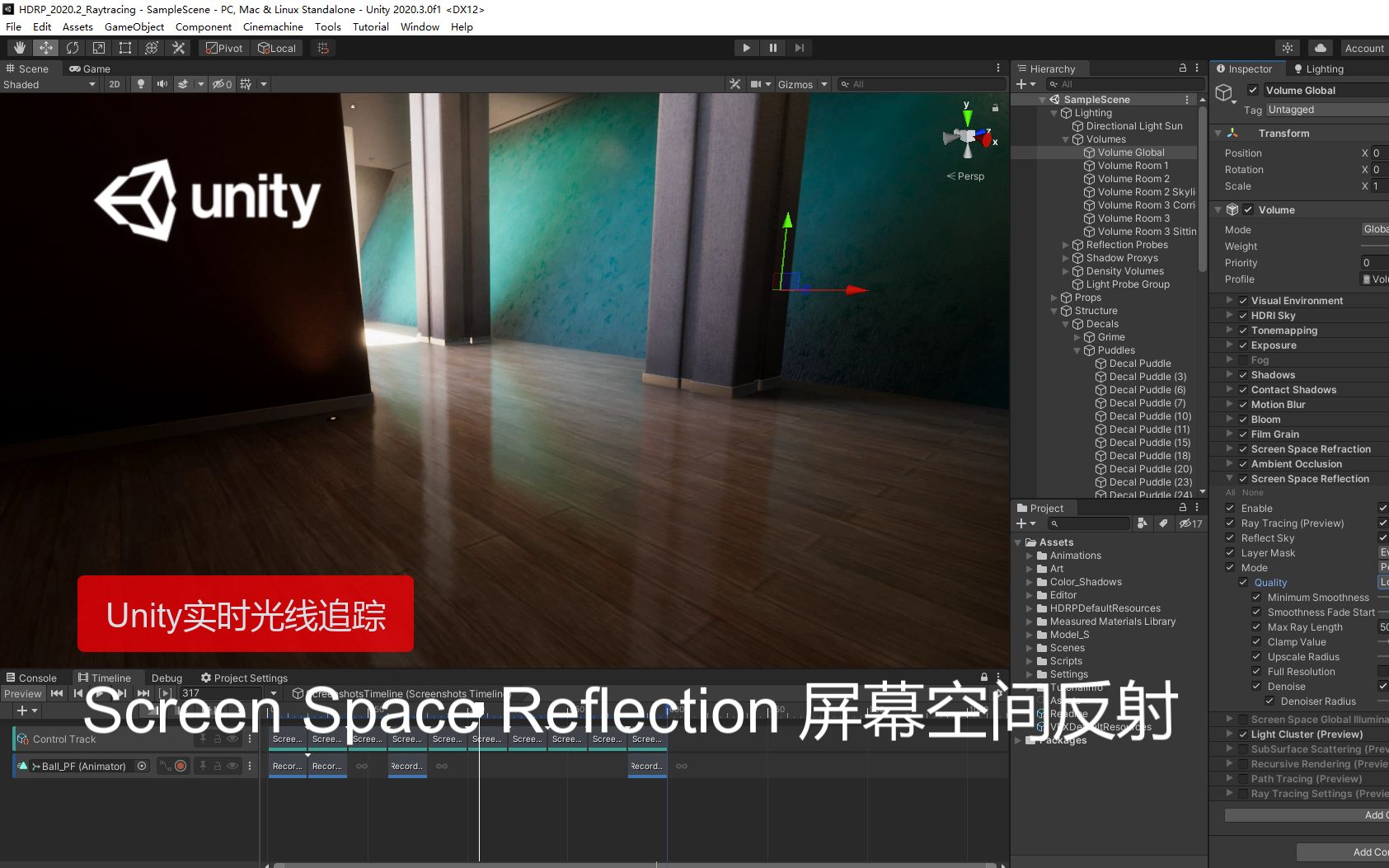The image size is (1389, 868).
Task: Click record button on Ball_PF track
Action: coord(181,766)
